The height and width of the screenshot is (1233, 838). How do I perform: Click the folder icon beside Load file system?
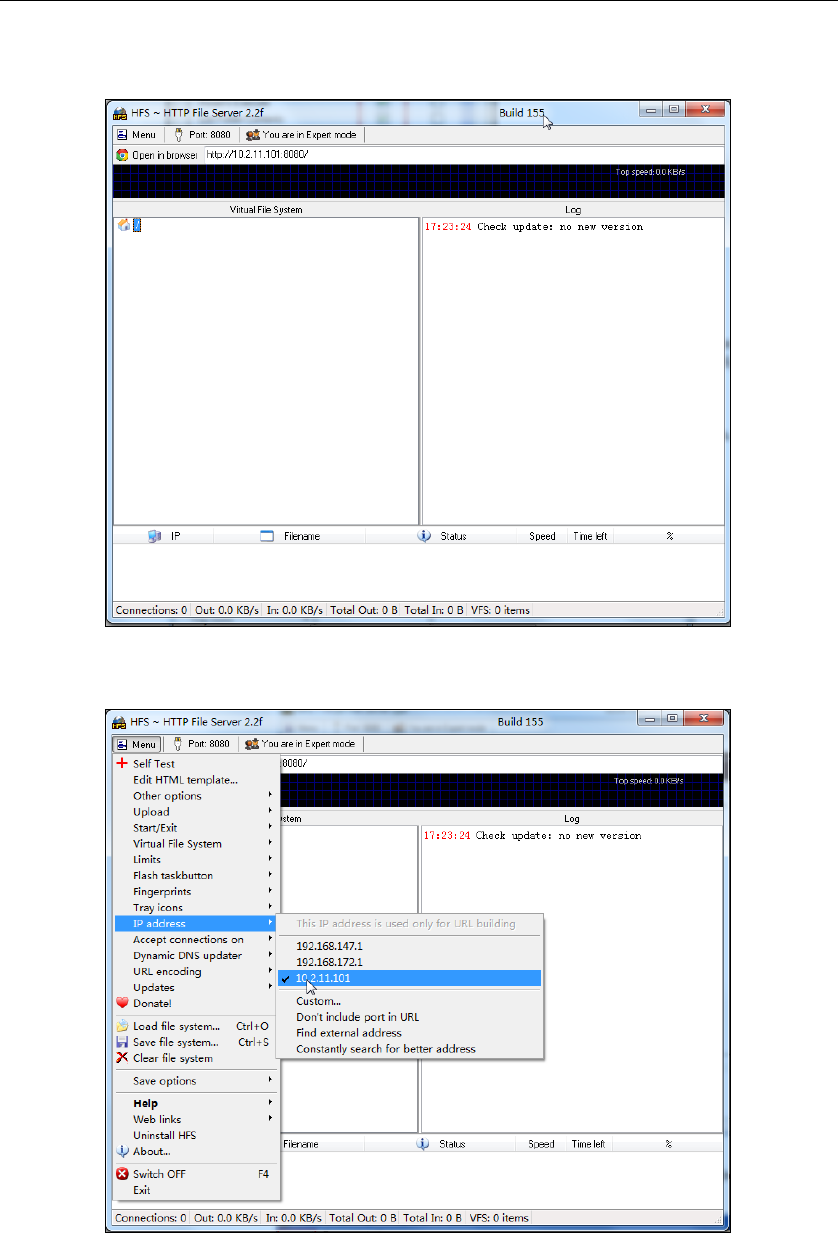click(x=122, y=1026)
